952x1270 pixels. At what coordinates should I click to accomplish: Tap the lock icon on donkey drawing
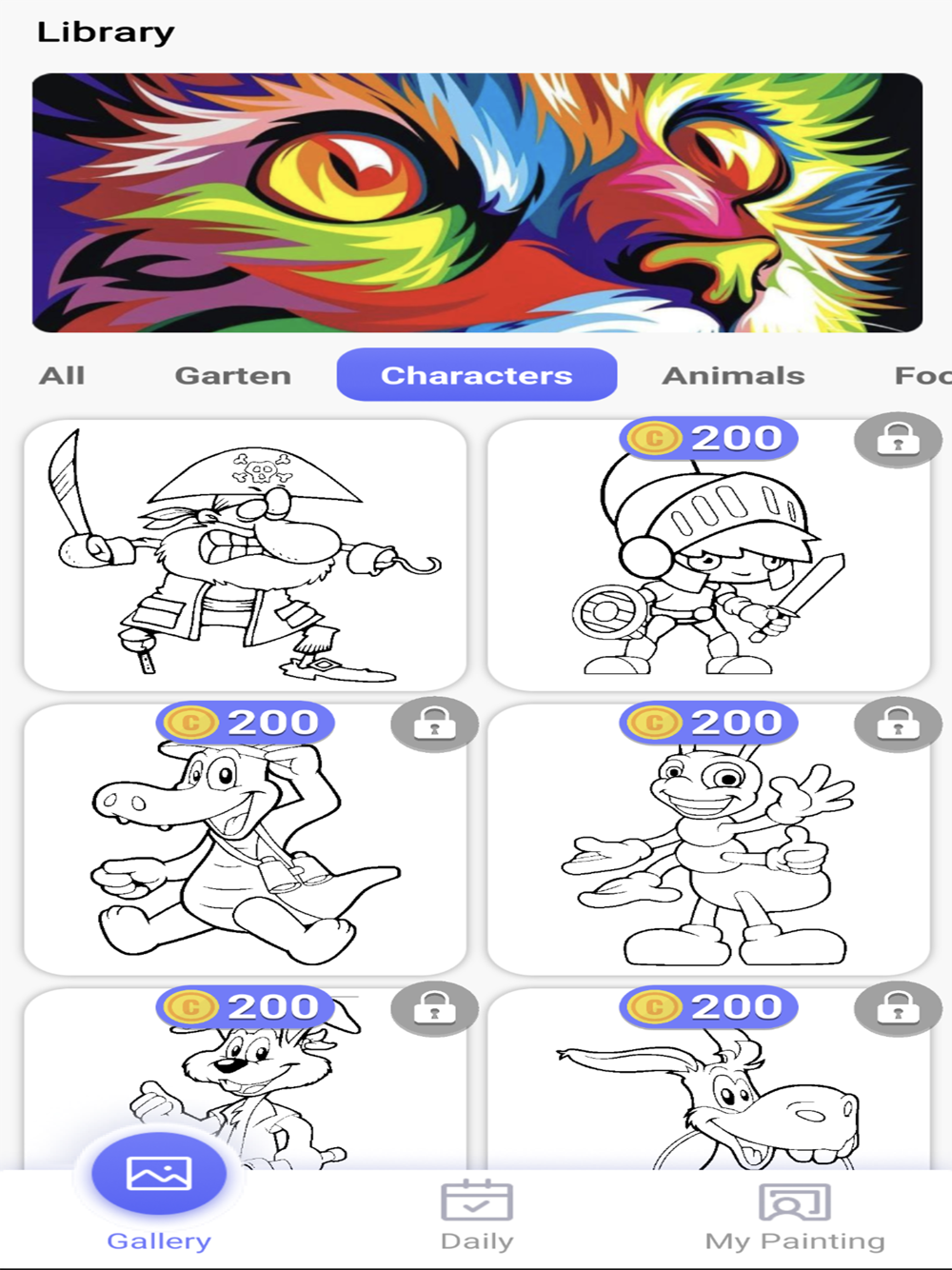point(898,1008)
